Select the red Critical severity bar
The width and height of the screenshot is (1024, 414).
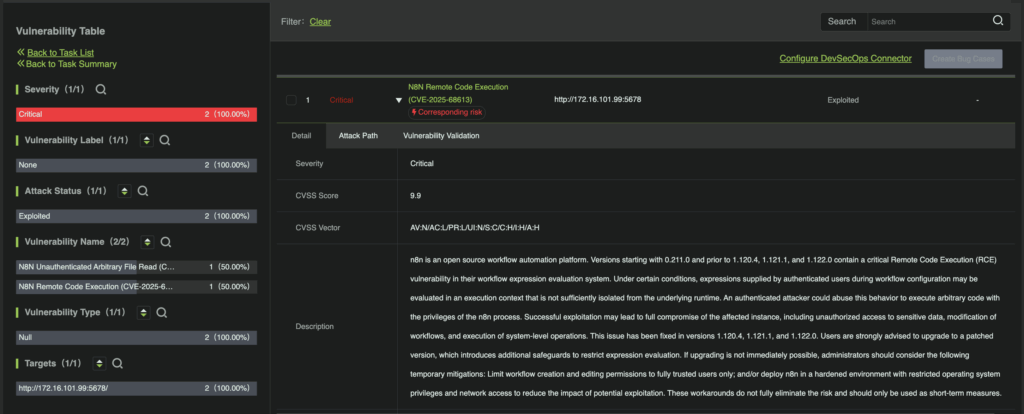(137, 115)
